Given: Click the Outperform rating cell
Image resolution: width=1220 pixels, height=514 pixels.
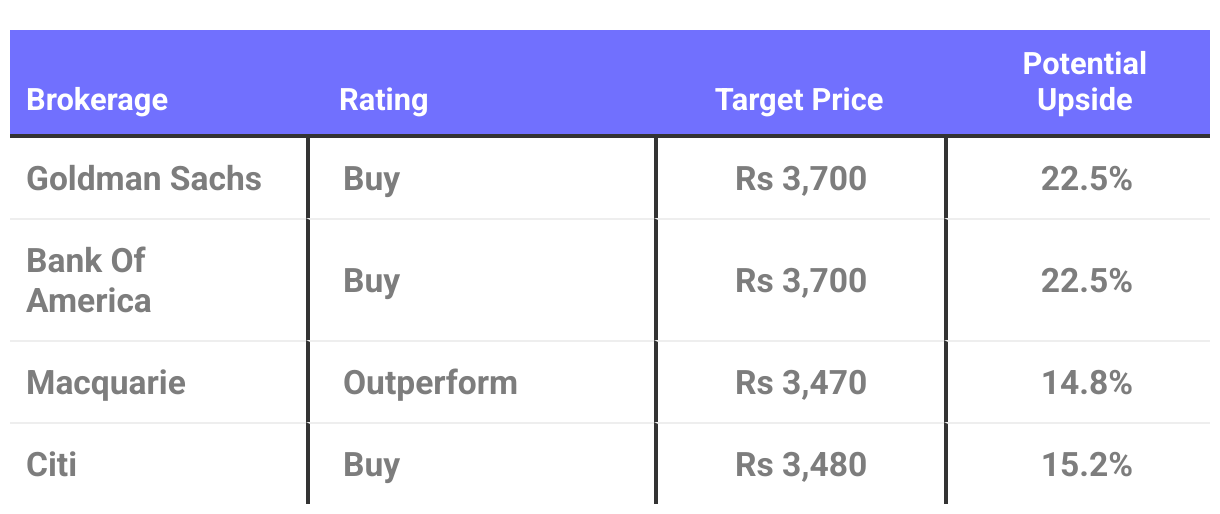Looking at the screenshot, I should [431, 383].
